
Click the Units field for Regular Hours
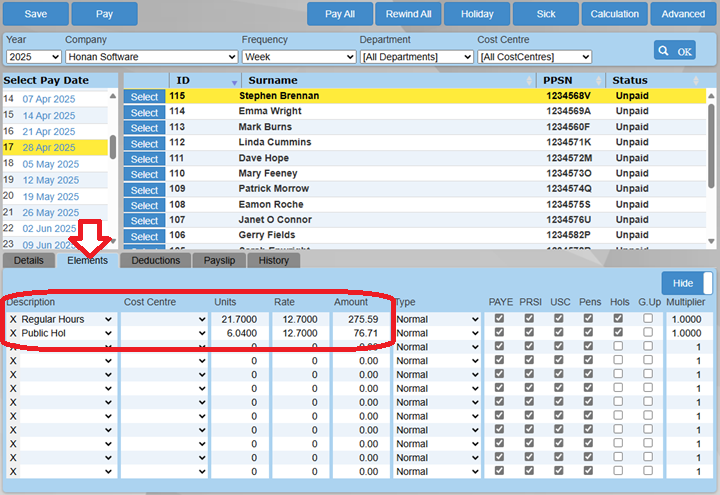[x=239, y=319]
